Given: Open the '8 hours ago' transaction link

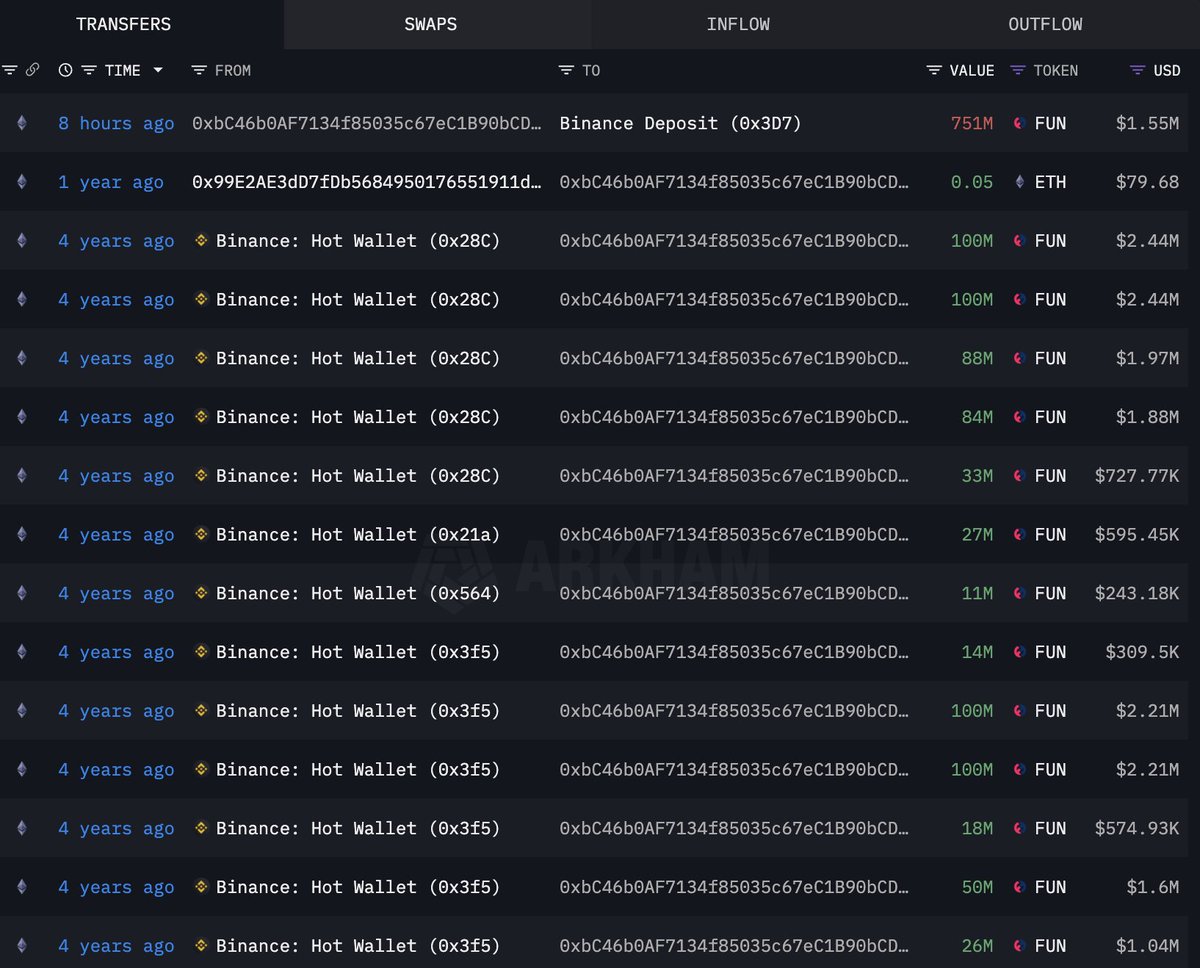Looking at the screenshot, I should point(116,123).
